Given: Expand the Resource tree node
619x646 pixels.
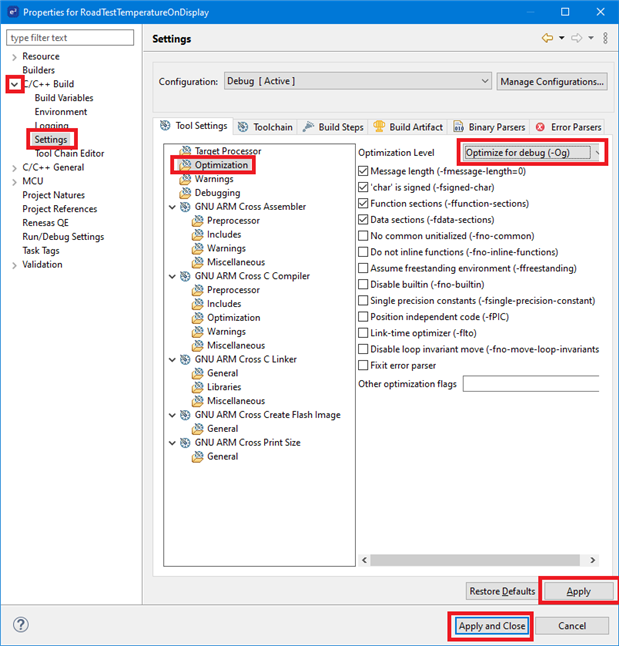Looking at the screenshot, I should coord(14,57).
